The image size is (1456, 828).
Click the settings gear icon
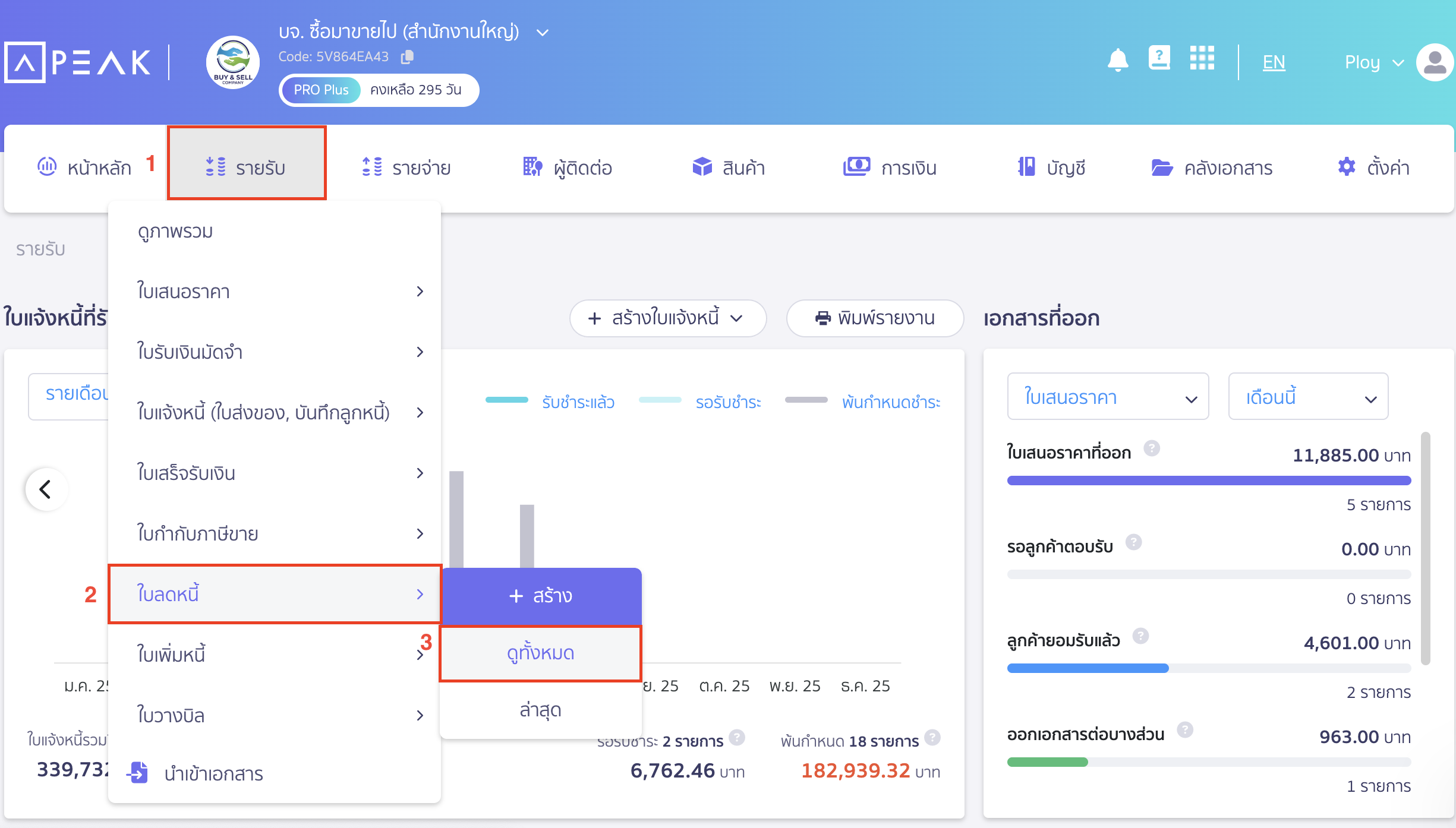point(1347,167)
